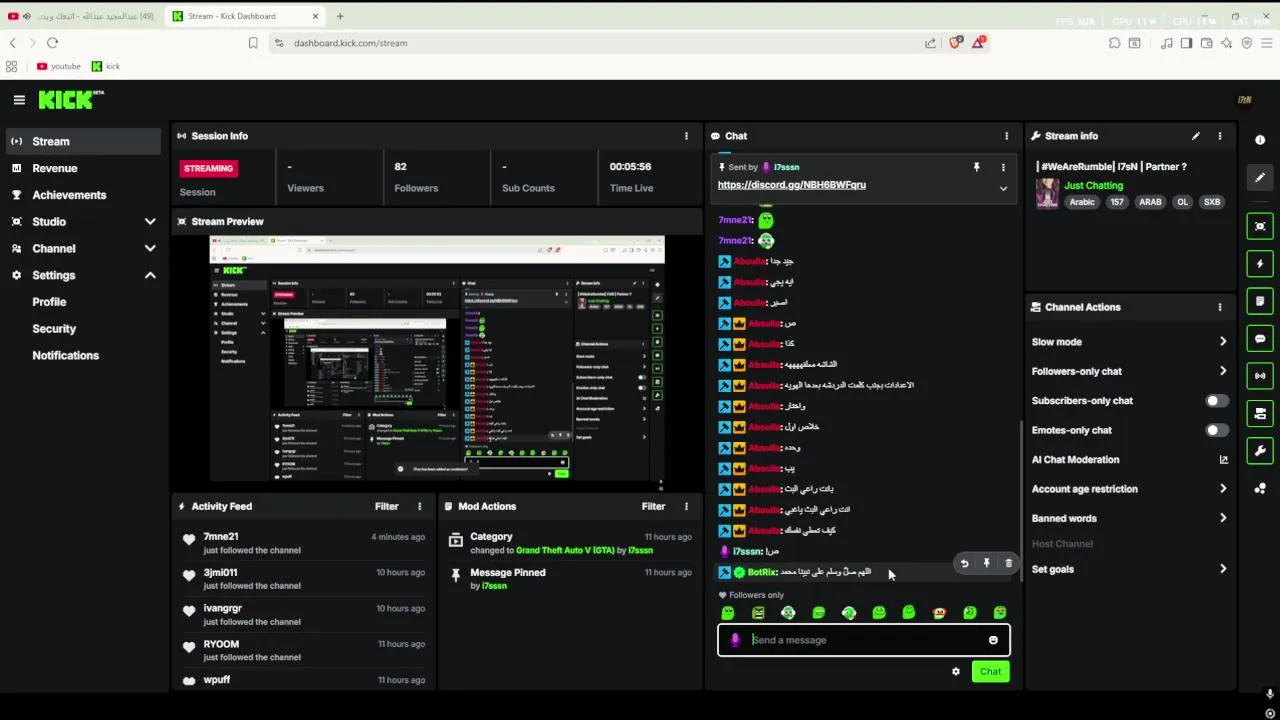The image size is (1280, 720).
Task: Click 7mne21 in the Activity Feed
Action: pos(220,537)
